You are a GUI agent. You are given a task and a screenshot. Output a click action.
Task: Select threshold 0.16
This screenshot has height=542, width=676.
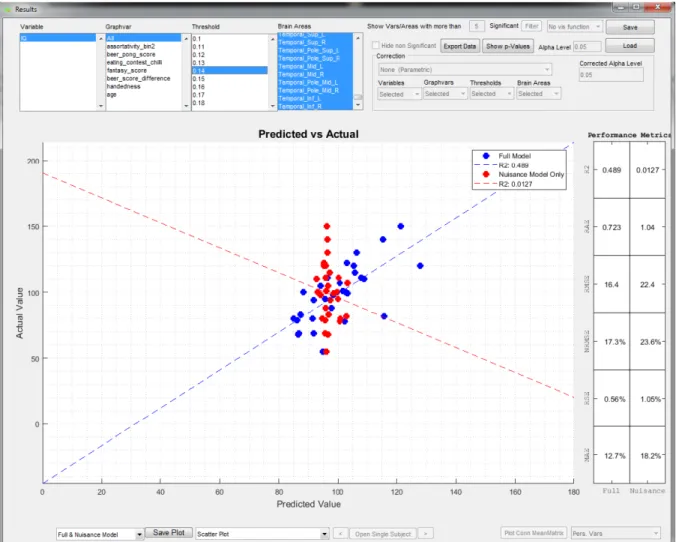point(230,87)
